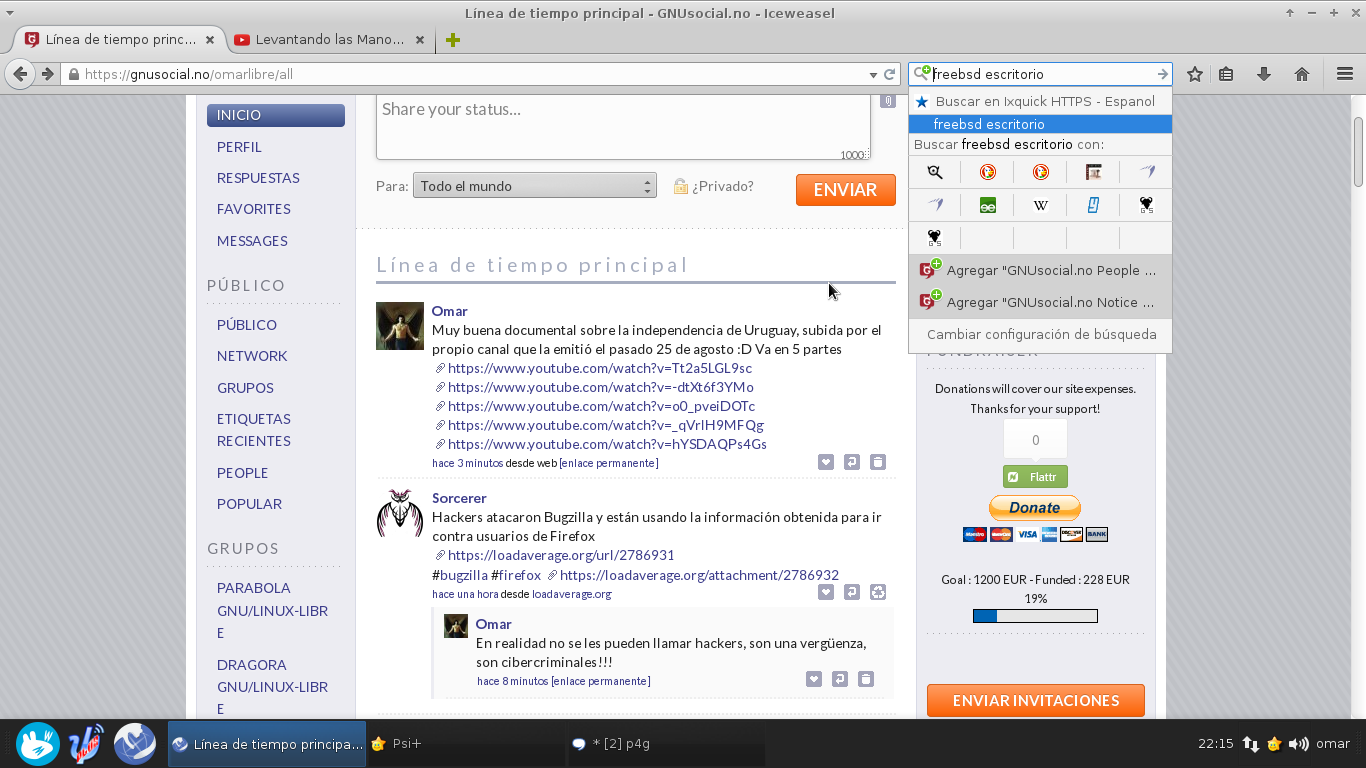Delete Omar's cibercriminales reply
This screenshot has height=768, width=1366.
[865, 679]
